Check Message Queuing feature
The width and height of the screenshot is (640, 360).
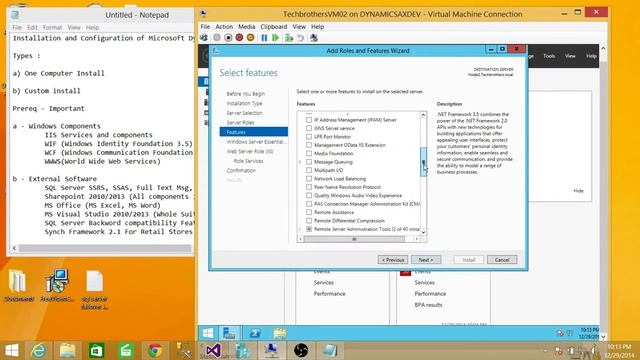[x=309, y=162]
